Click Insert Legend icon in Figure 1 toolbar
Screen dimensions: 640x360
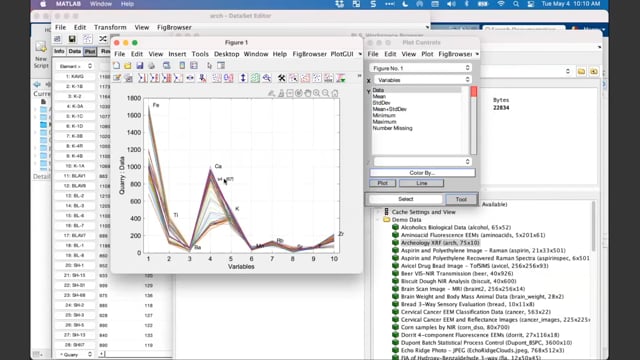coord(194,66)
